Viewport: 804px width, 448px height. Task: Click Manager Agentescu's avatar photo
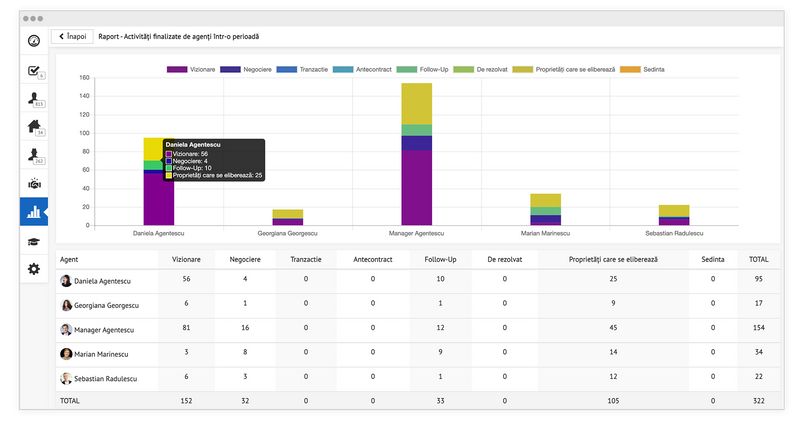click(x=66, y=330)
